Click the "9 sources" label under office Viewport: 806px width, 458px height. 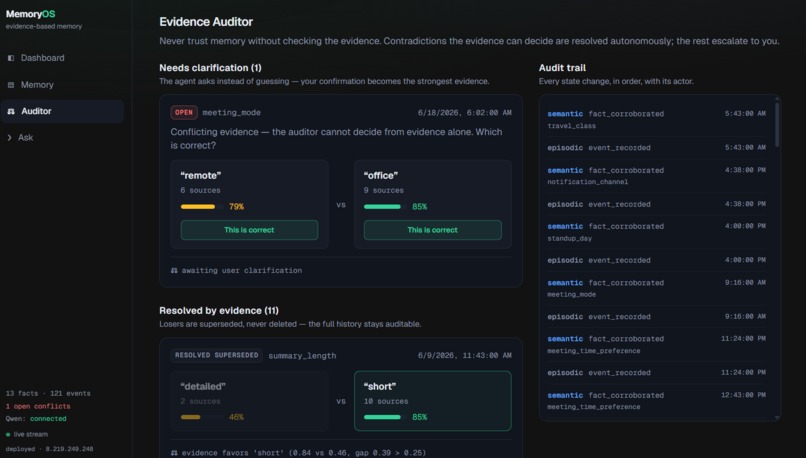pos(384,190)
